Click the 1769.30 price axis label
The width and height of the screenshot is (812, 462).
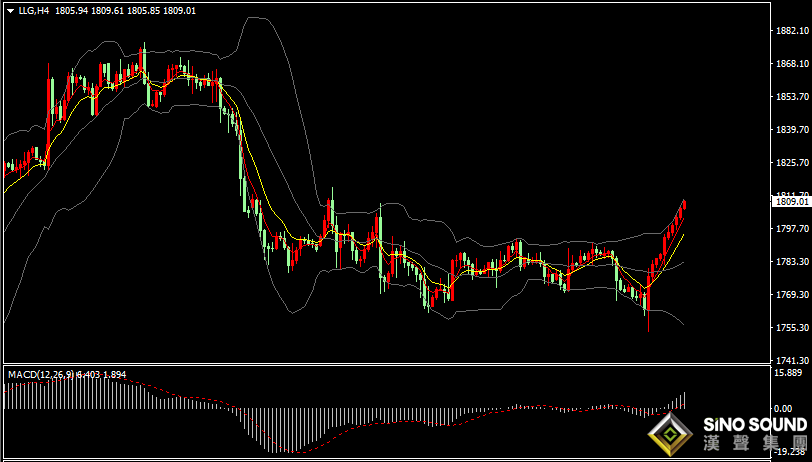tap(791, 295)
